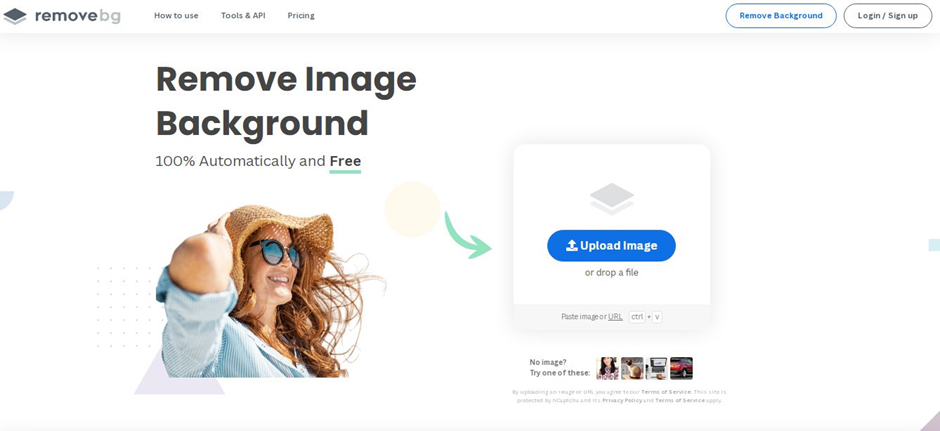This screenshot has height=431, width=940.
Task: Open the Login / Sign up page
Action: pyautogui.click(x=887, y=16)
